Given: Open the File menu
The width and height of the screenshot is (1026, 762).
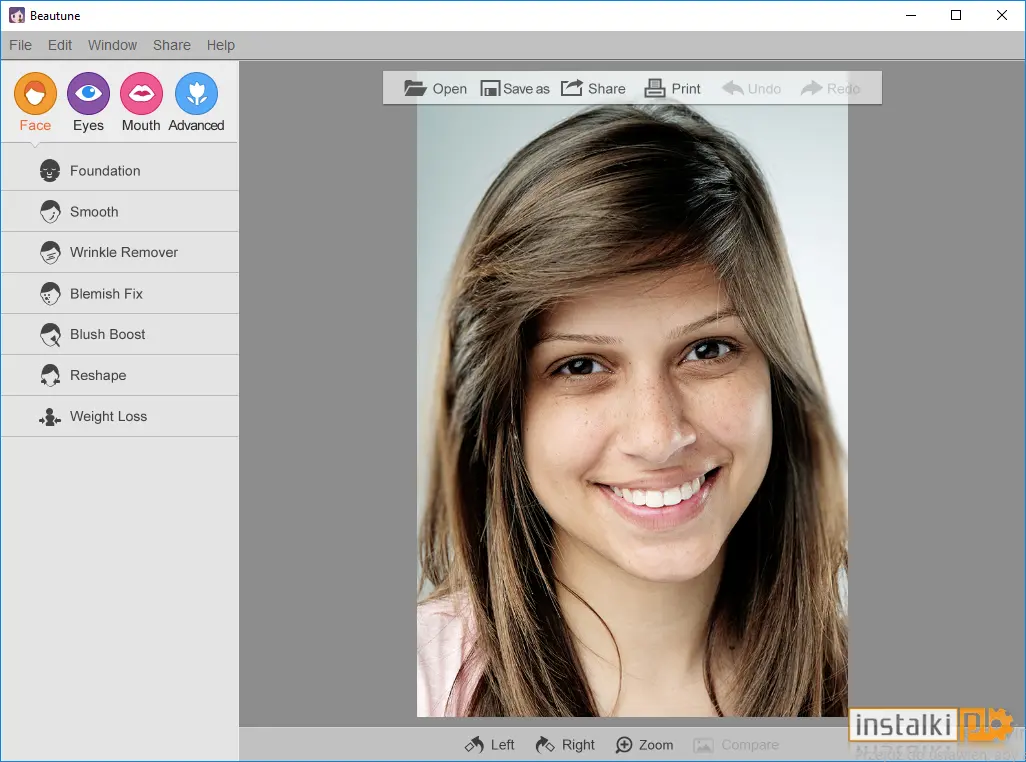Looking at the screenshot, I should pos(20,45).
